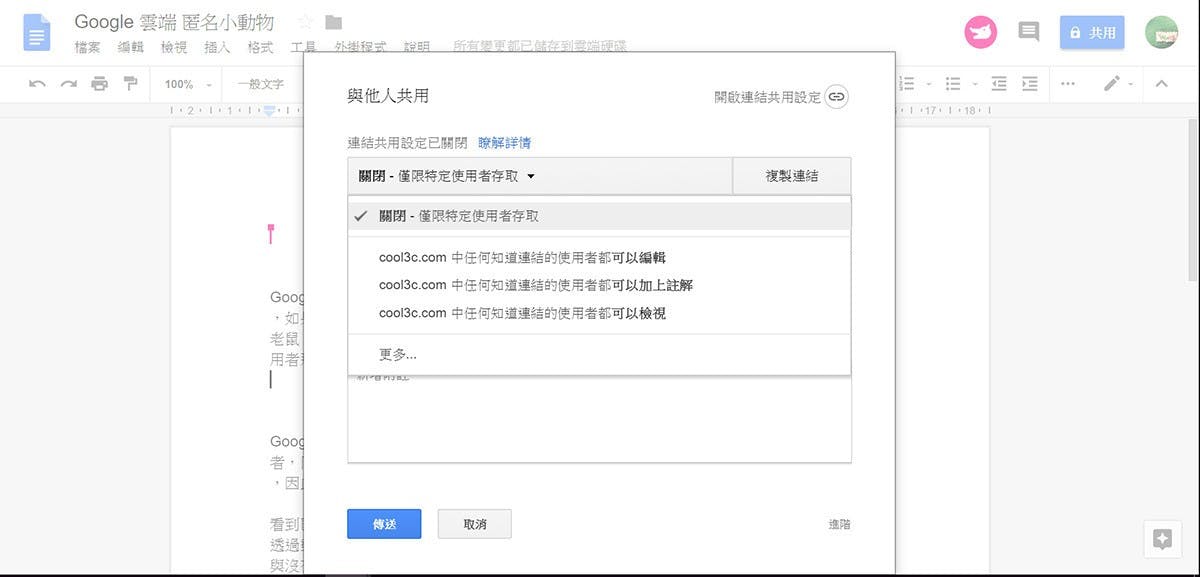1200x577 pixels.
Task: Select 關閉 - 僅限特定使用者存取 option
Action: 599,216
